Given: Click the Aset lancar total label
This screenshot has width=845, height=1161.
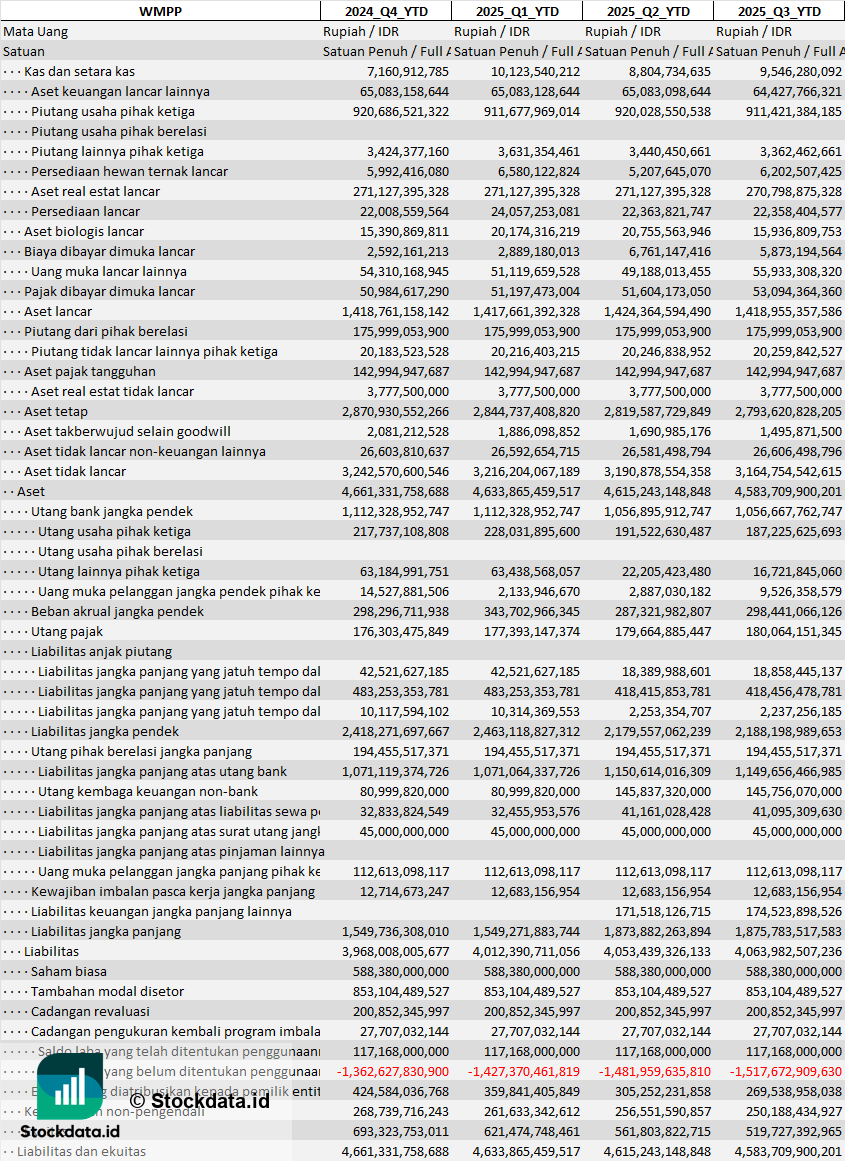Looking at the screenshot, I should (58, 312).
